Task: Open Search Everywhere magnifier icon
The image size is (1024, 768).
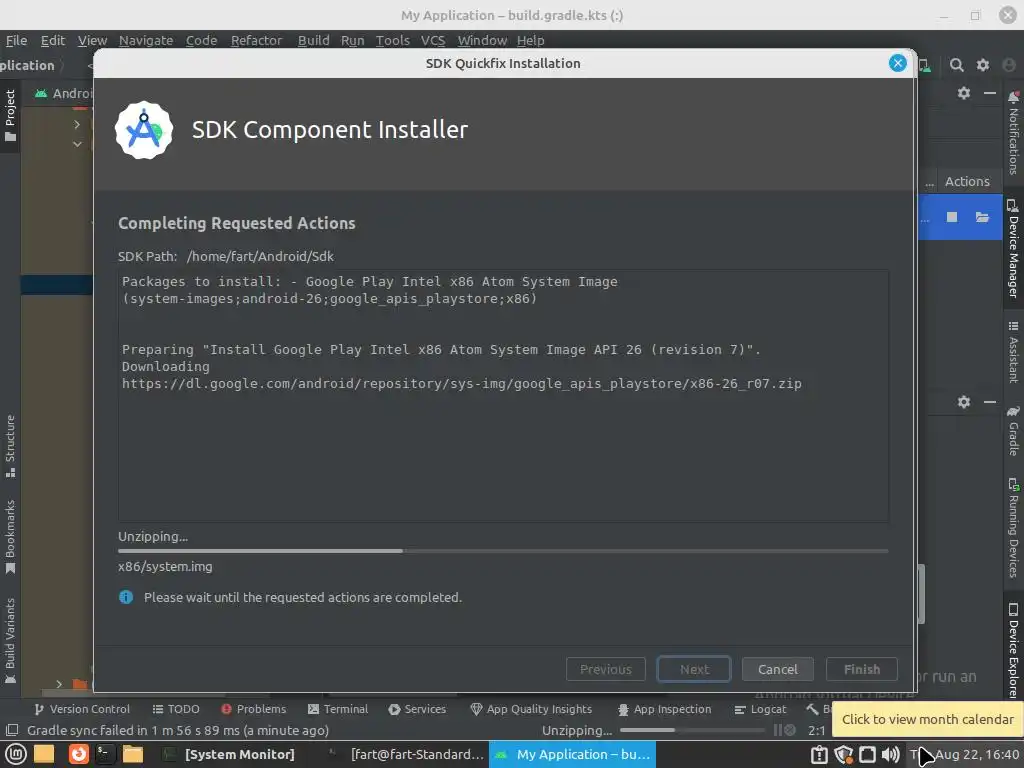Action: (x=956, y=65)
